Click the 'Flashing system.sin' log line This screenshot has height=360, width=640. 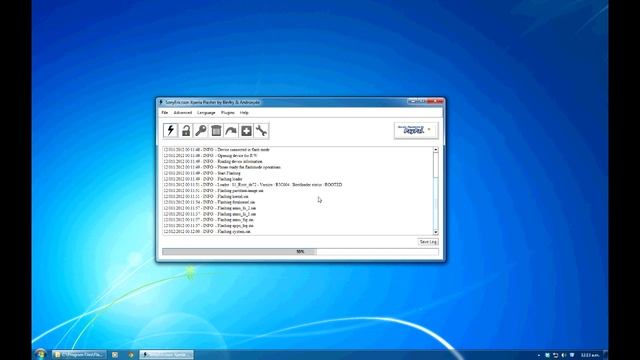click(207, 231)
